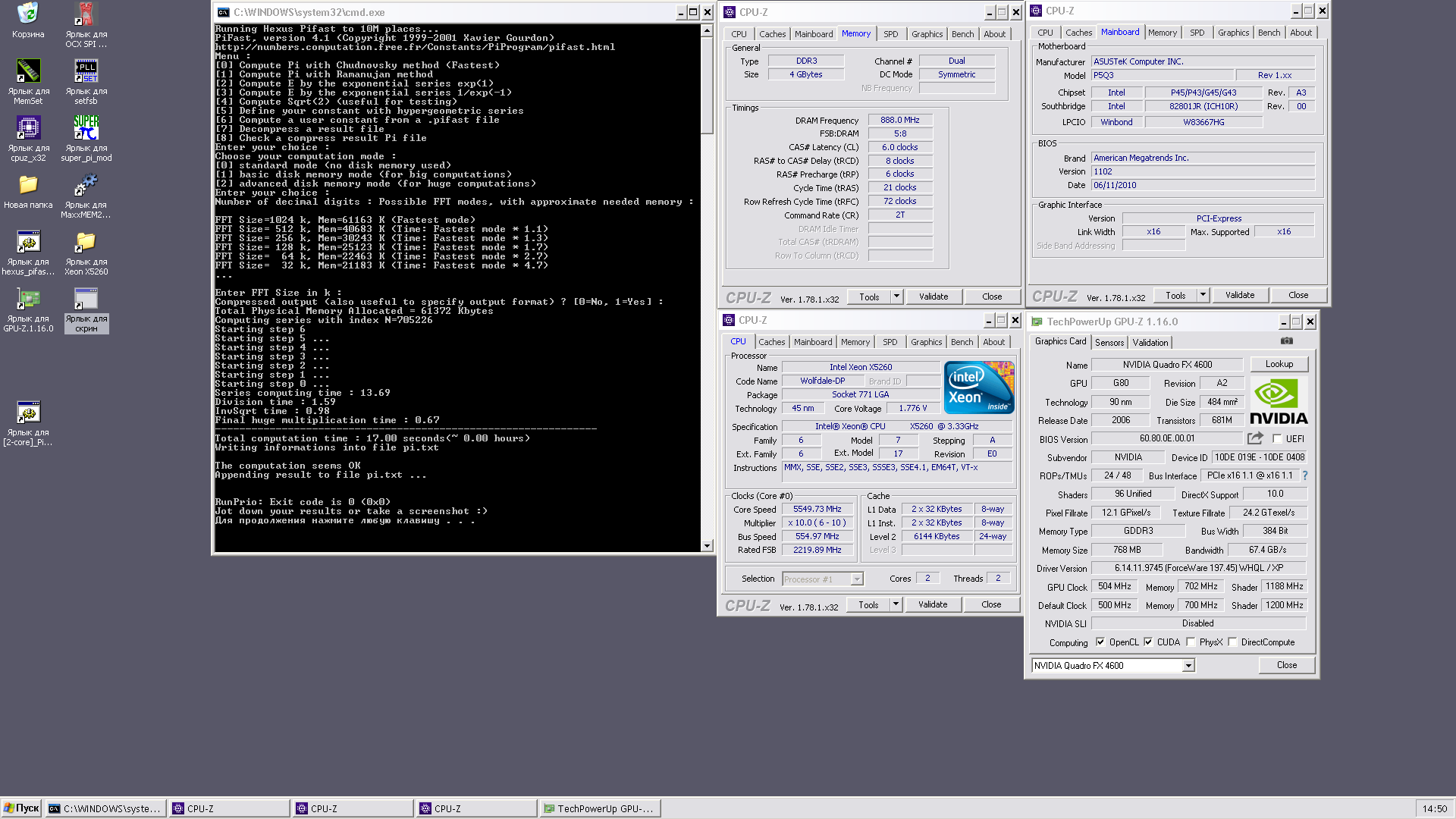Viewport: 1456px width, 819px height.
Task: Activate cmd.exe taskbar button
Action: 105,808
